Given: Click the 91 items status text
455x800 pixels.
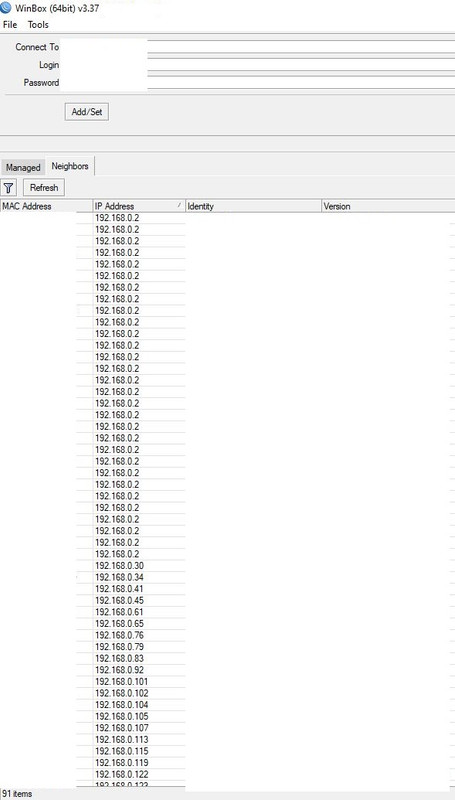Looking at the screenshot, I should (x=17, y=794).
